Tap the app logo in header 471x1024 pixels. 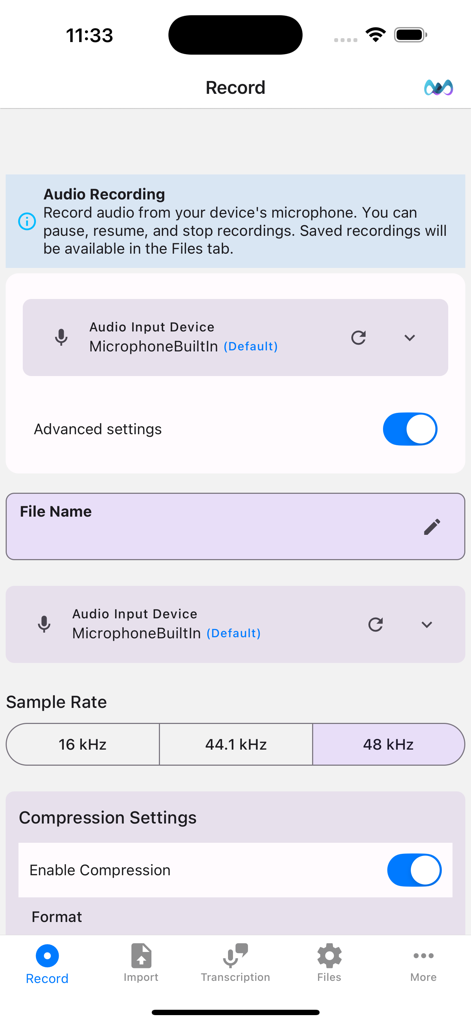pos(438,88)
